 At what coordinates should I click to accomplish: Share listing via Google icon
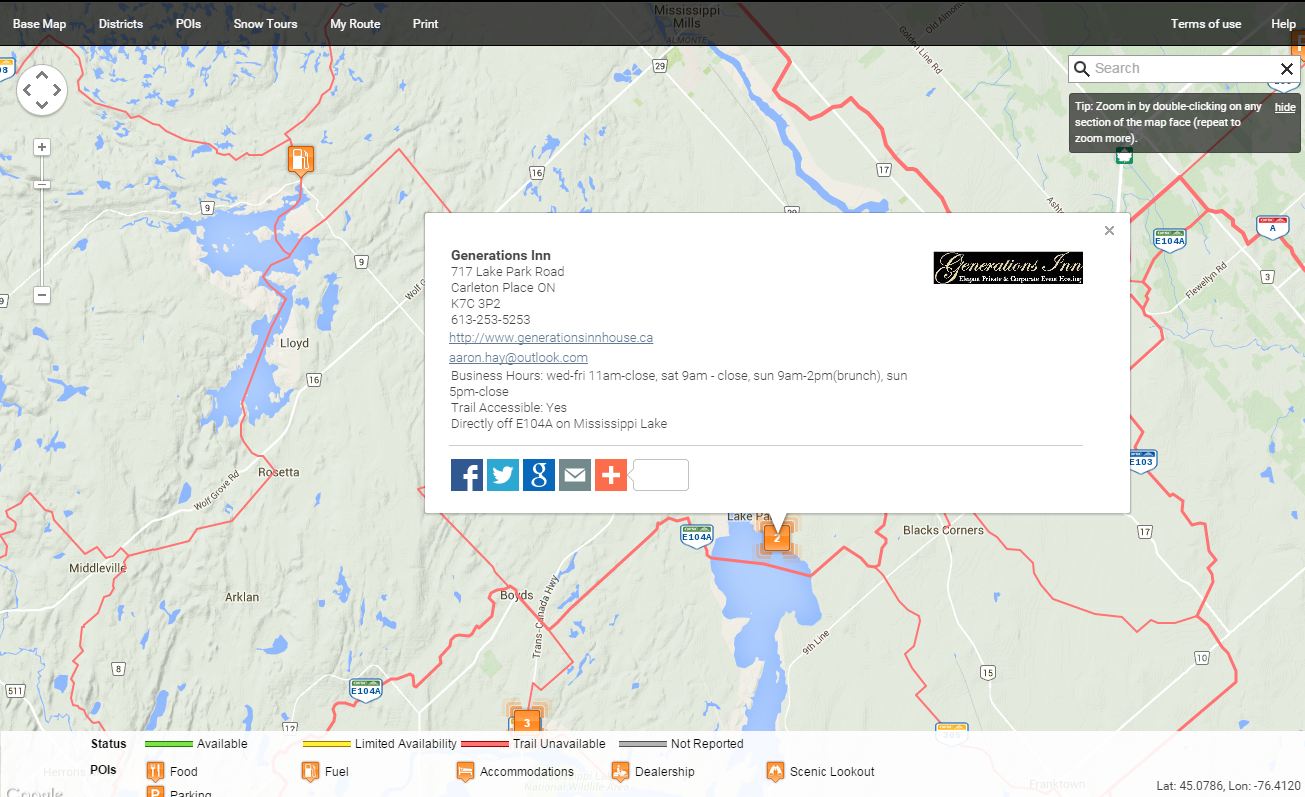tap(539, 475)
